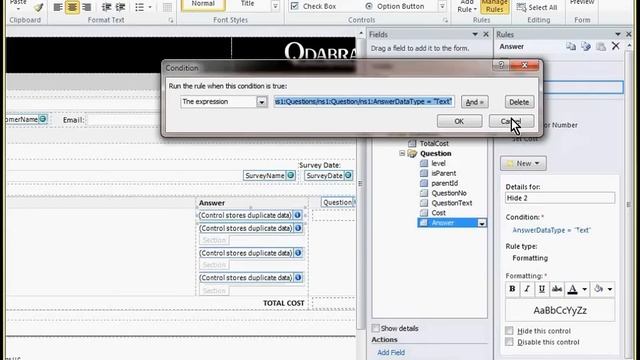Open the bullets list dropdown arrow
Image resolution: width=640 pixels, height=360 pixels.
pos(150,7)
